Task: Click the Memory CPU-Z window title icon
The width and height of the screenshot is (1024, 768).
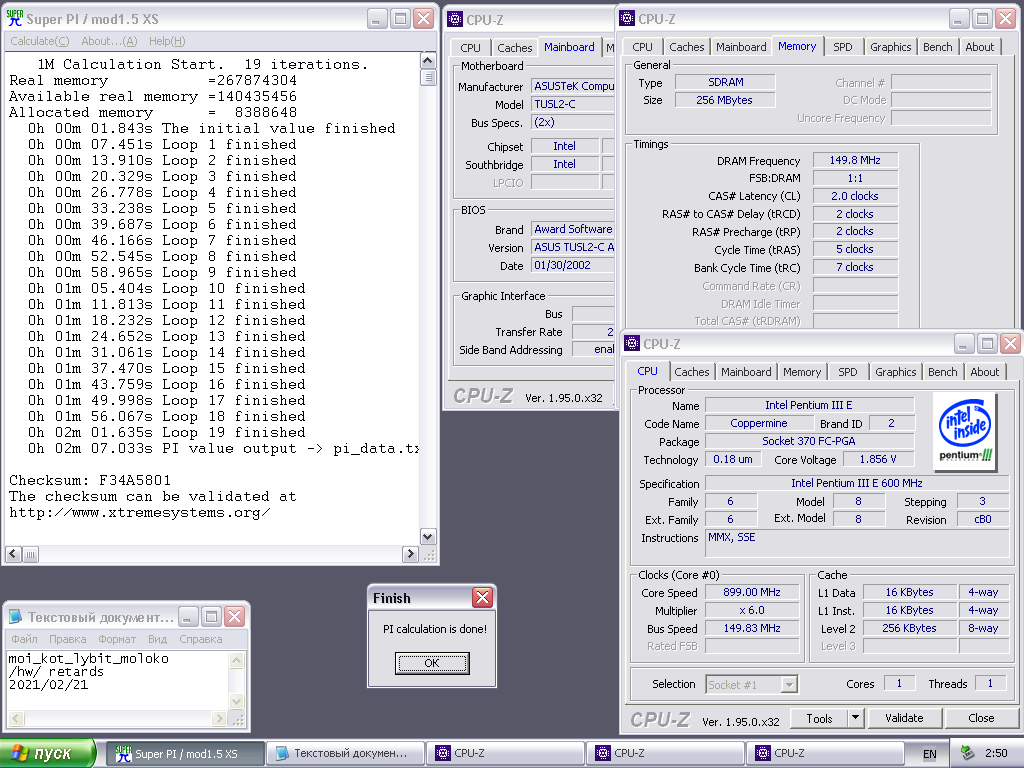Action: point(627,18)
